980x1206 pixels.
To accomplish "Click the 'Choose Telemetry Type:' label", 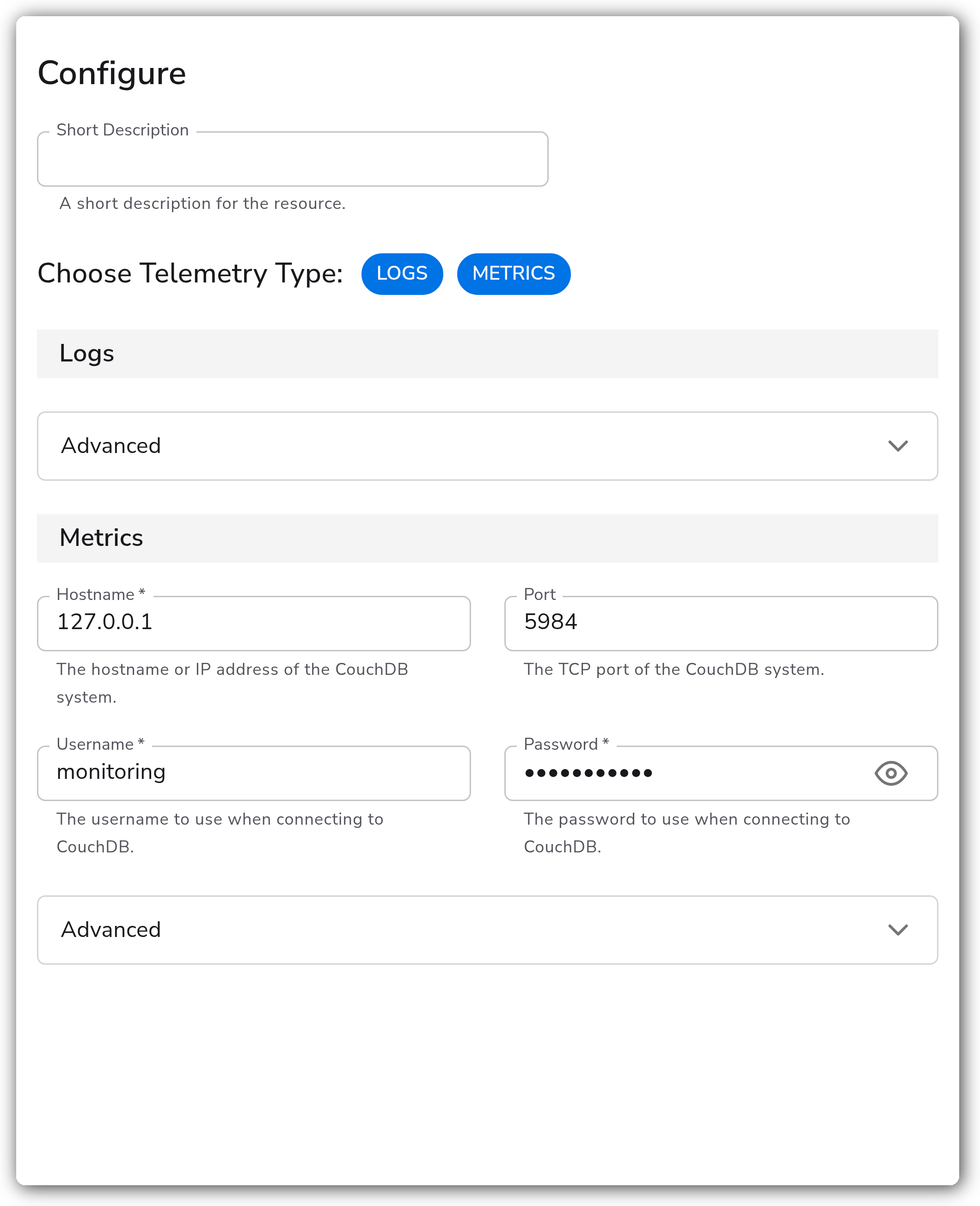I will (x=190, y=274).
